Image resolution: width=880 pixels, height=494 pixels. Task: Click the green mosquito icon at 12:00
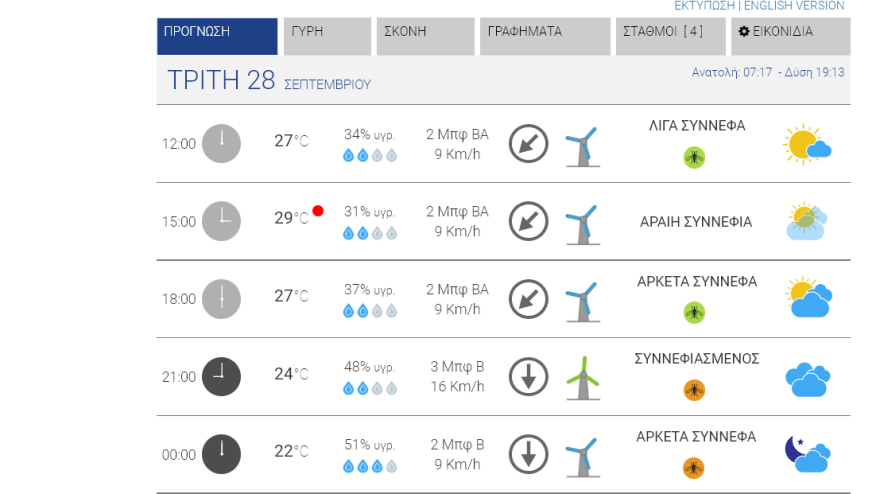pos(694,157)
